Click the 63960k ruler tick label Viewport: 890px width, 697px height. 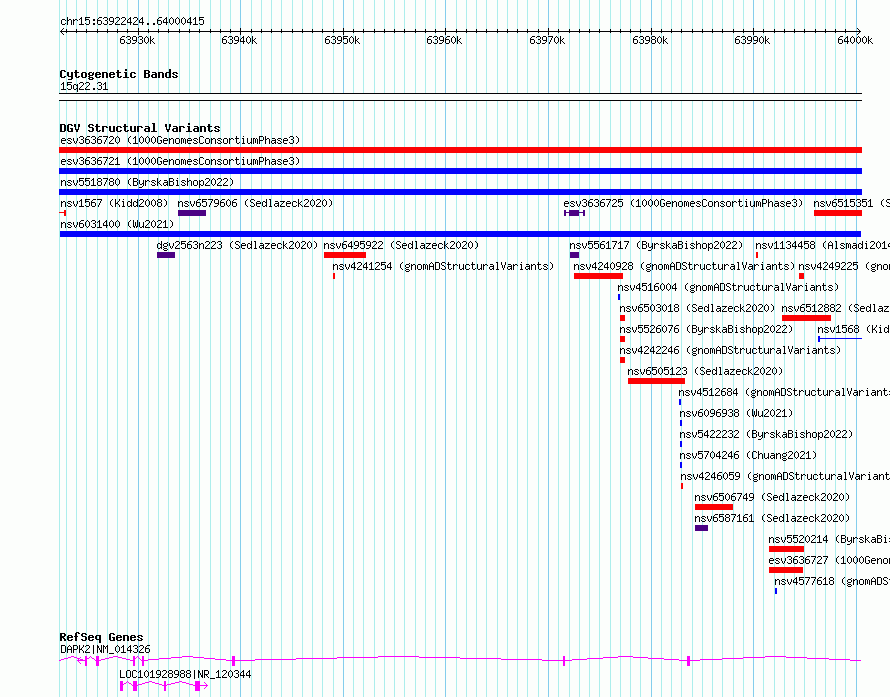tap(444, 40)
